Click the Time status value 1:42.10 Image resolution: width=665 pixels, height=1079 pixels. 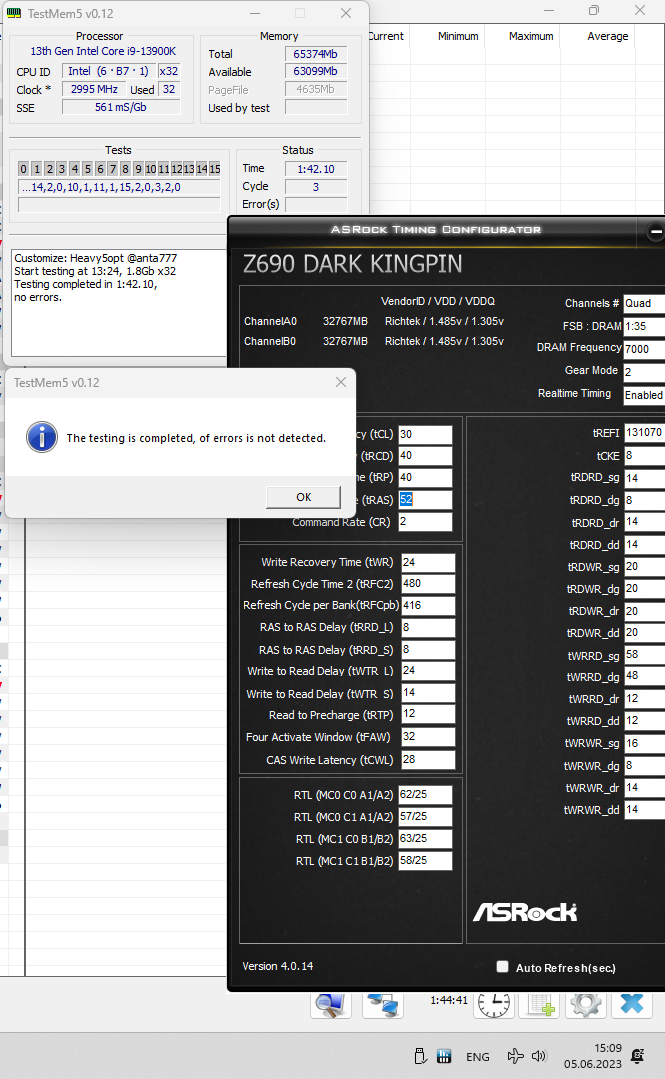tap(316, 169)
